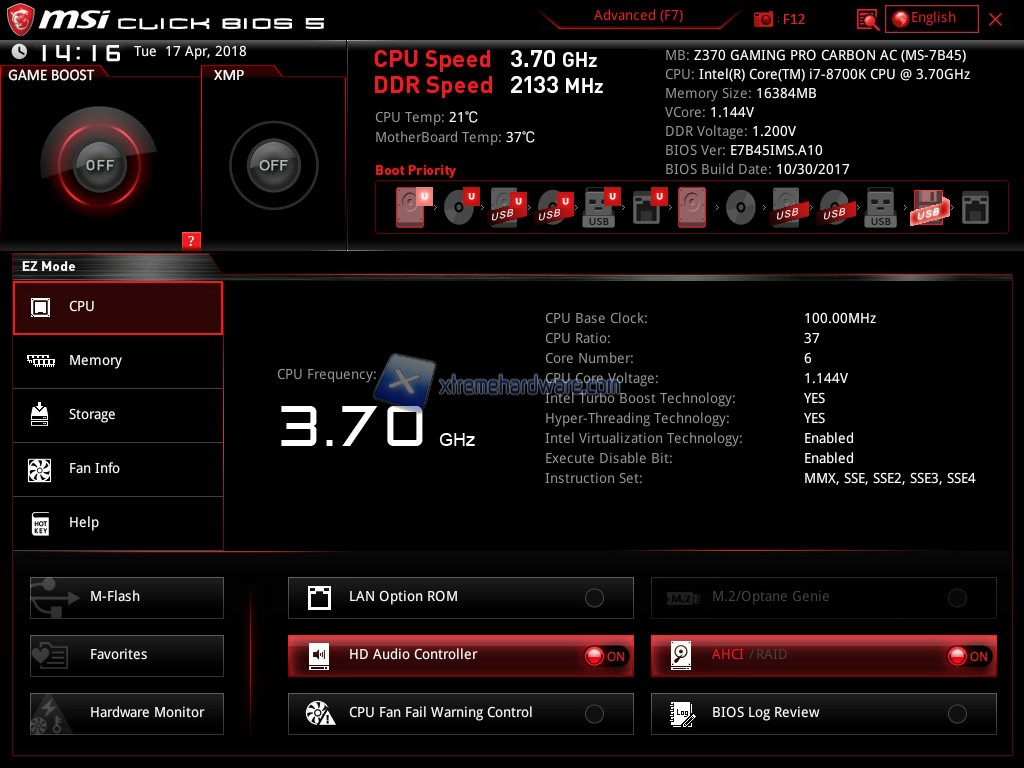Enable LAN Option ROM
1024x768 pixels.
[594, 598]
